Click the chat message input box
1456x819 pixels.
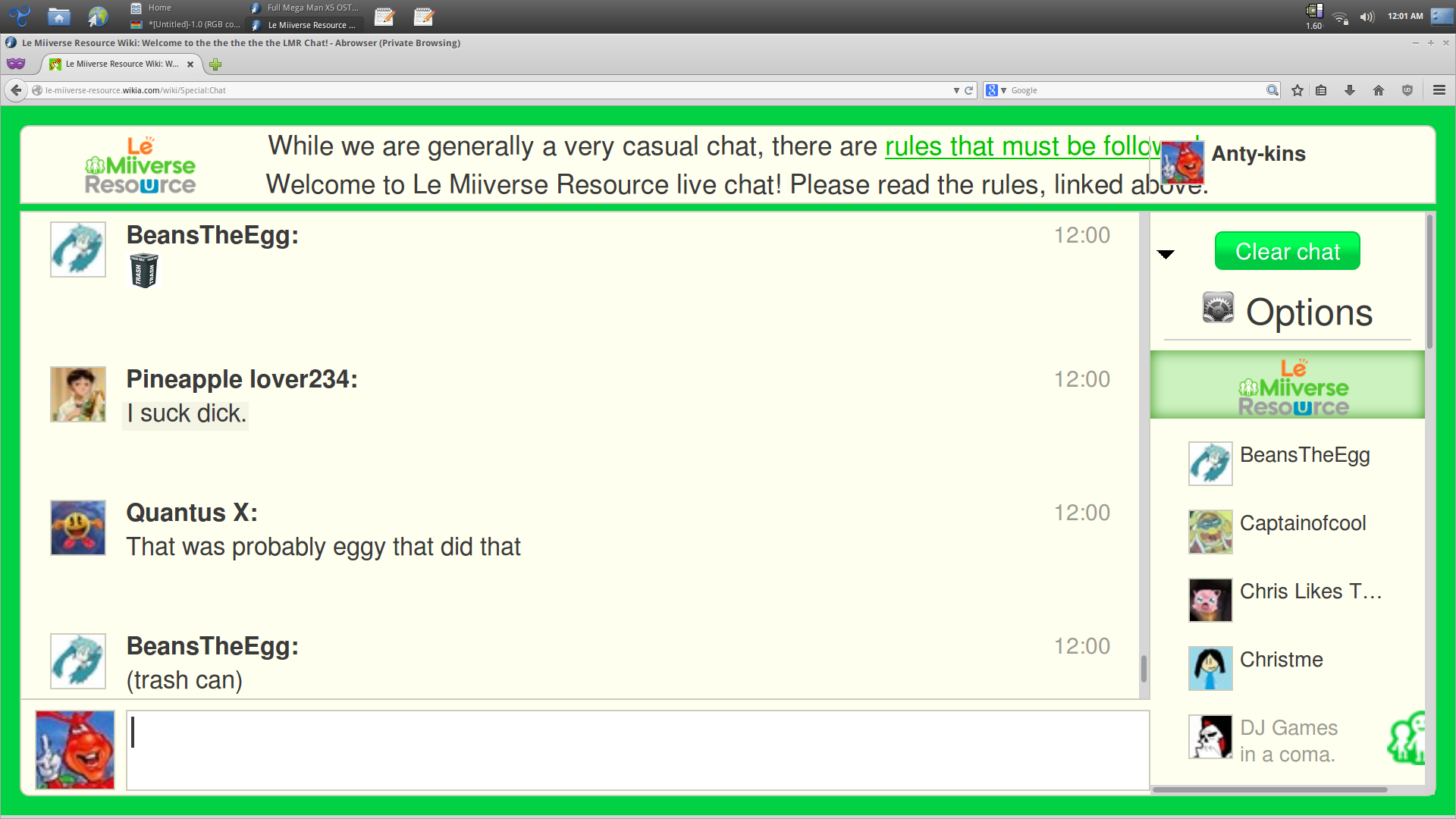click(x=637, y=750)
